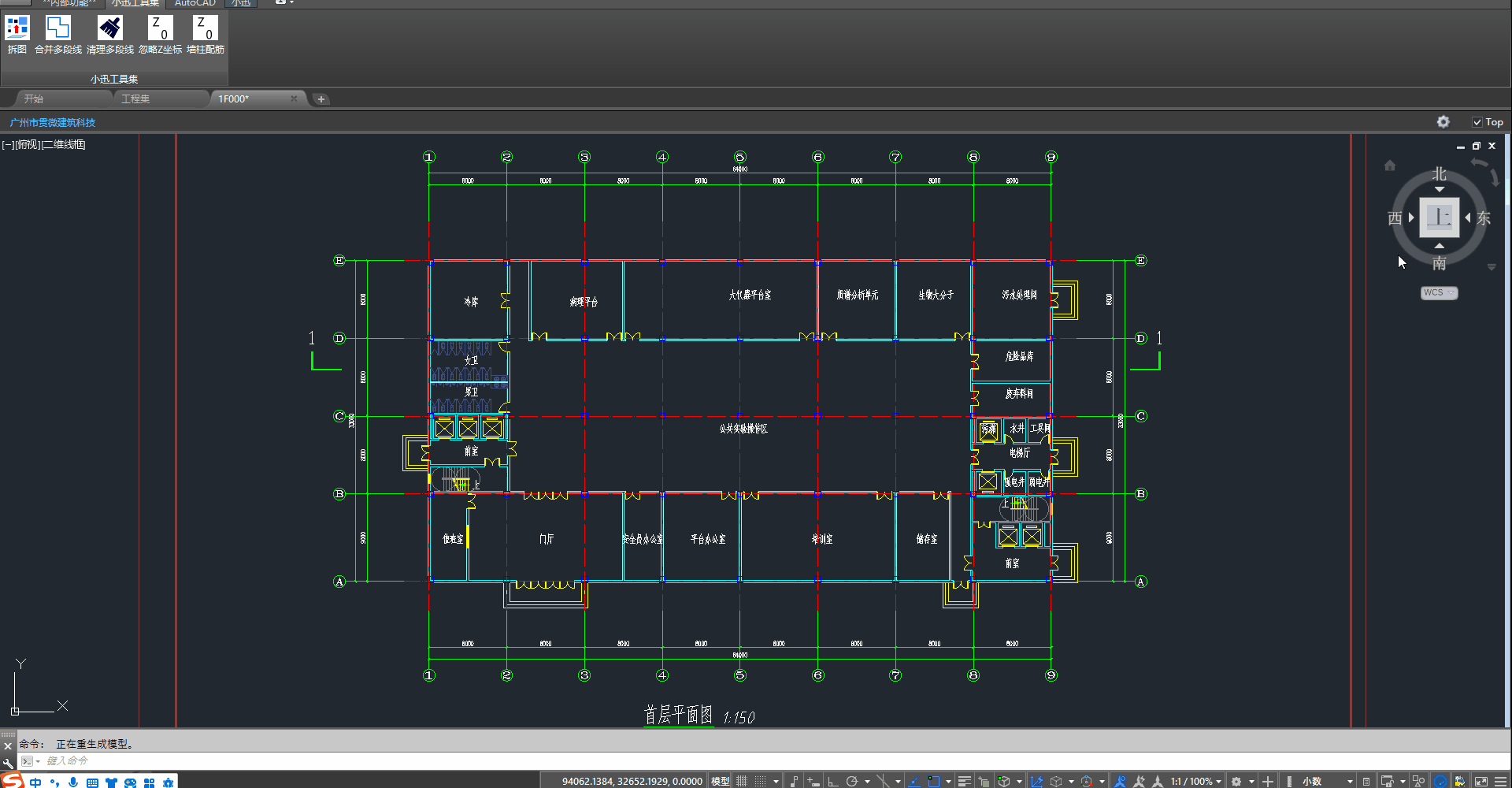Click the 广州市贯微建筑科技 link
Viewport: 1512px width, 788px height.
pyautogui.click(x=53, y=123)
